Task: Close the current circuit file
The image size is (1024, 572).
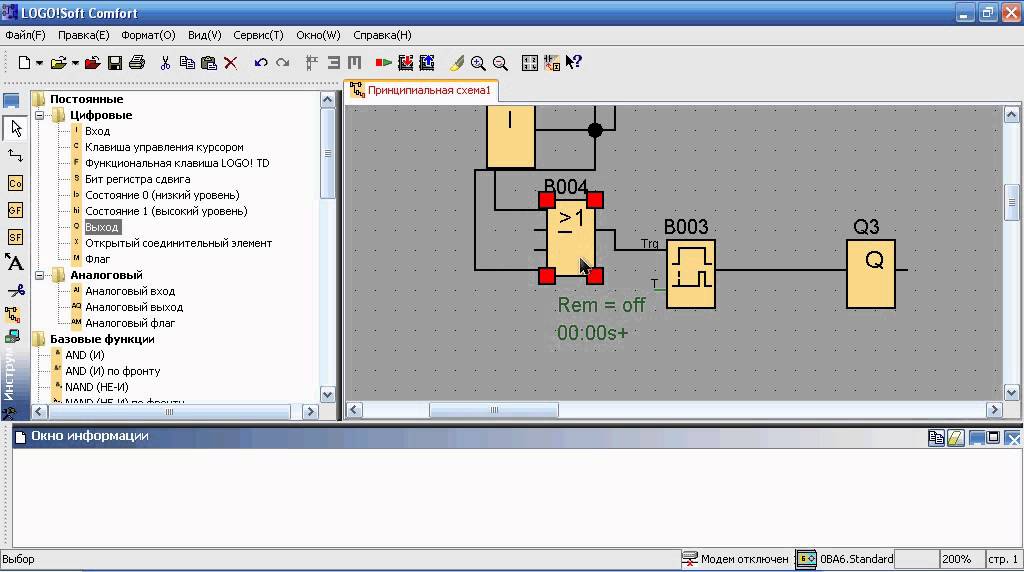Action: [x=93, y=63]
